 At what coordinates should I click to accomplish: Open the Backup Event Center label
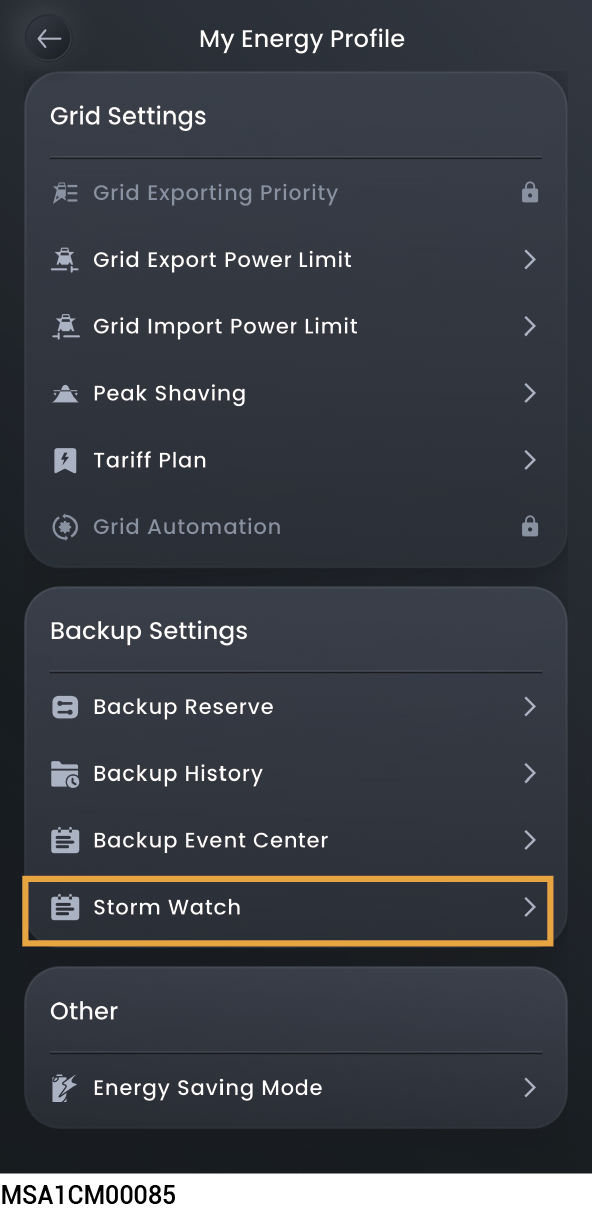[x=211, y=841]
